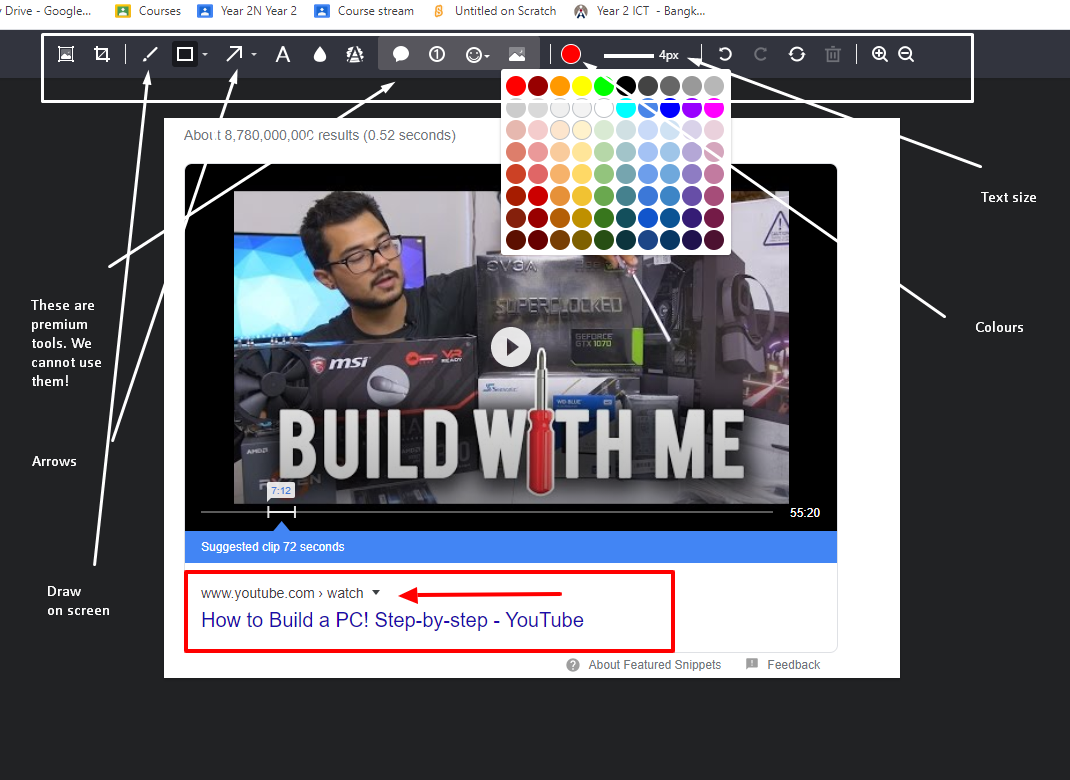Open the Course stream bookmark
Viewport: 1070px width, 780px height.
[364, 11]
